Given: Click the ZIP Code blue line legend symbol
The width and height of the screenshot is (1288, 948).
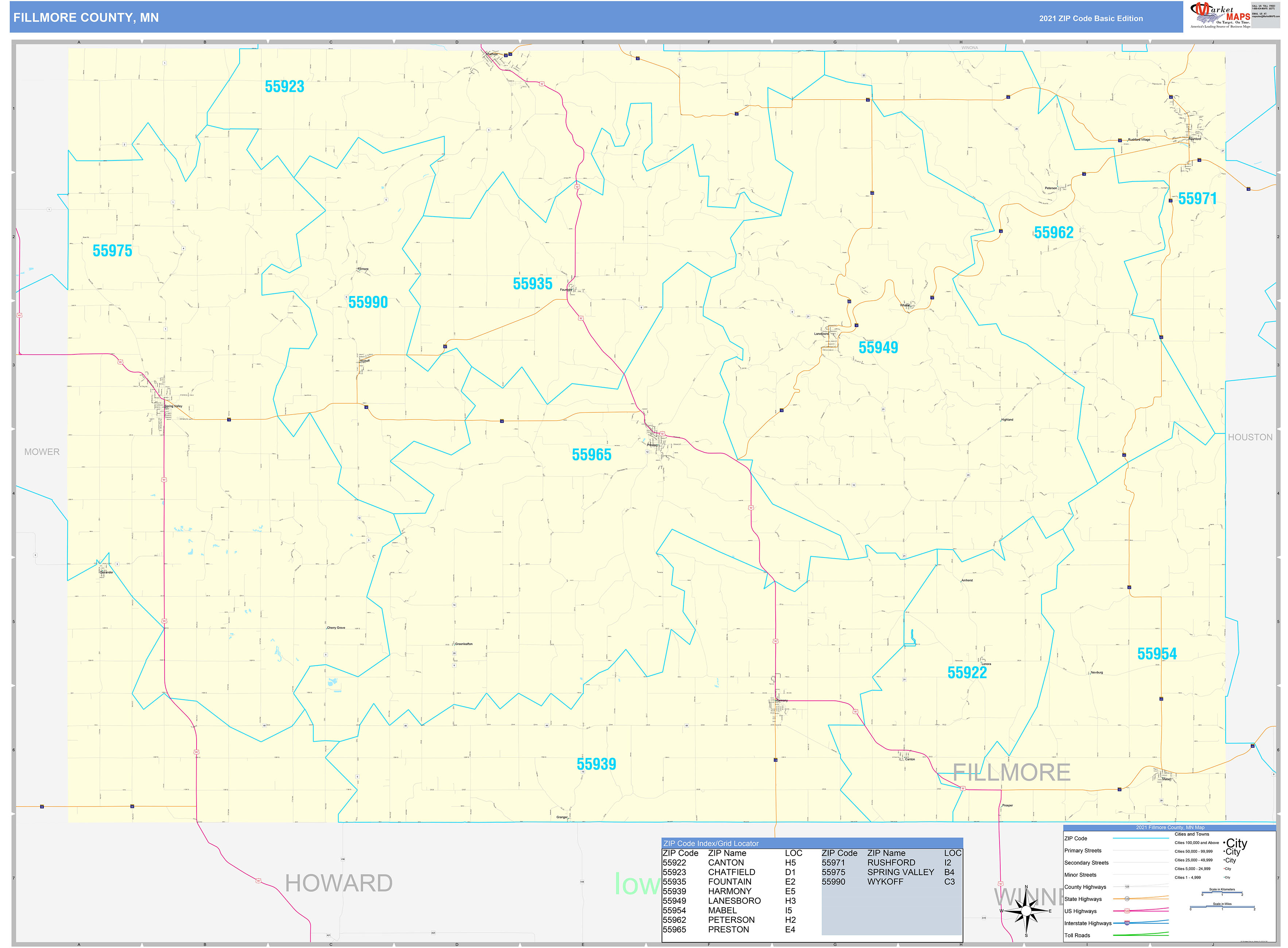Looking at the screenshot, I should (x=1141, y=838).
